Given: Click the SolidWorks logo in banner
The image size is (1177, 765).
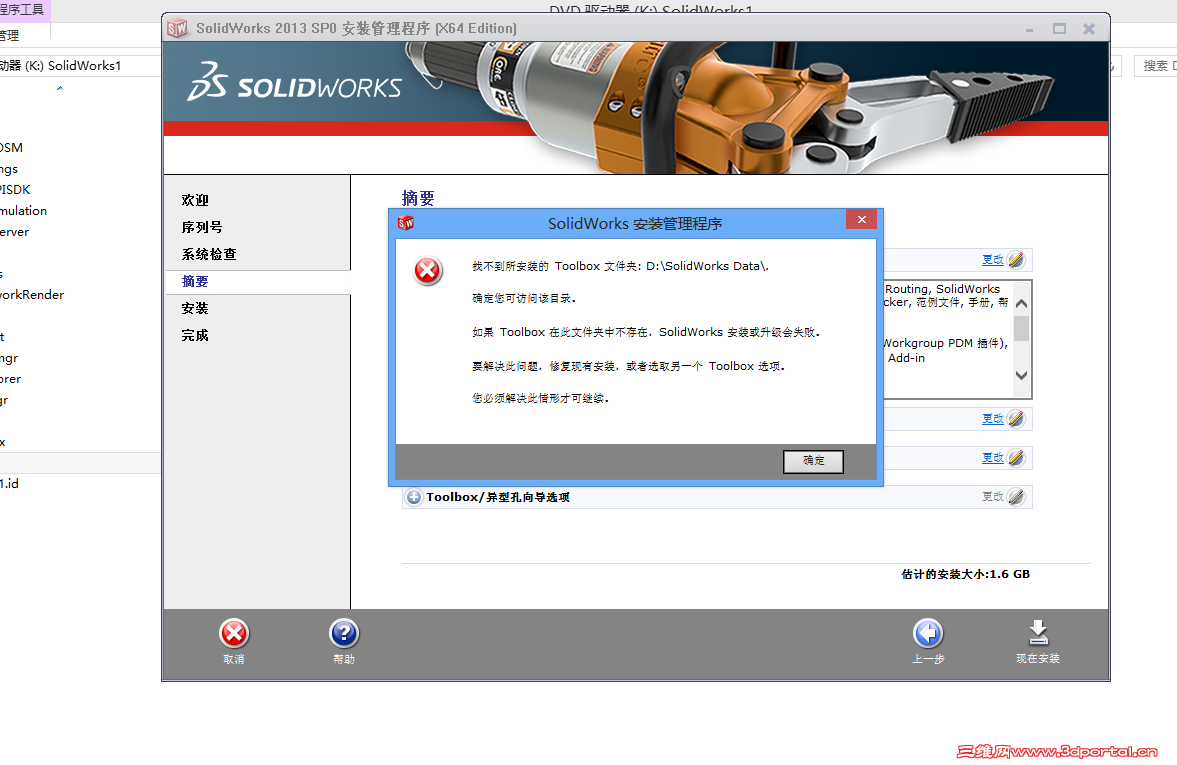Looking at the screenshot, I should 294,82.
